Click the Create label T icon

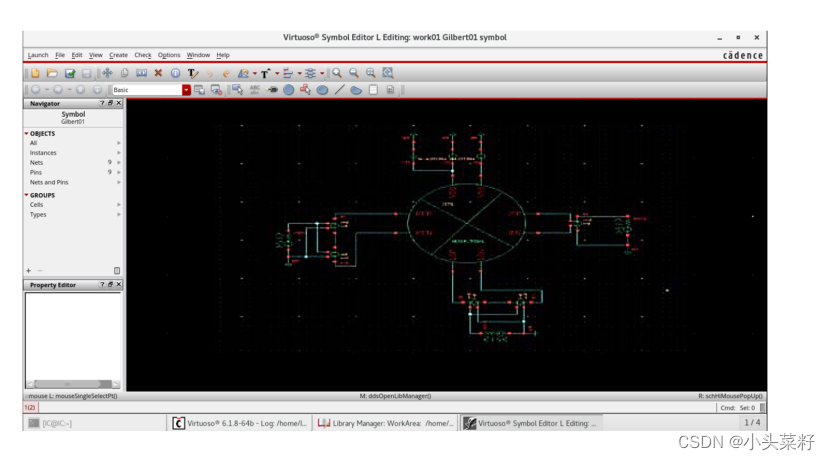(265, 73)
